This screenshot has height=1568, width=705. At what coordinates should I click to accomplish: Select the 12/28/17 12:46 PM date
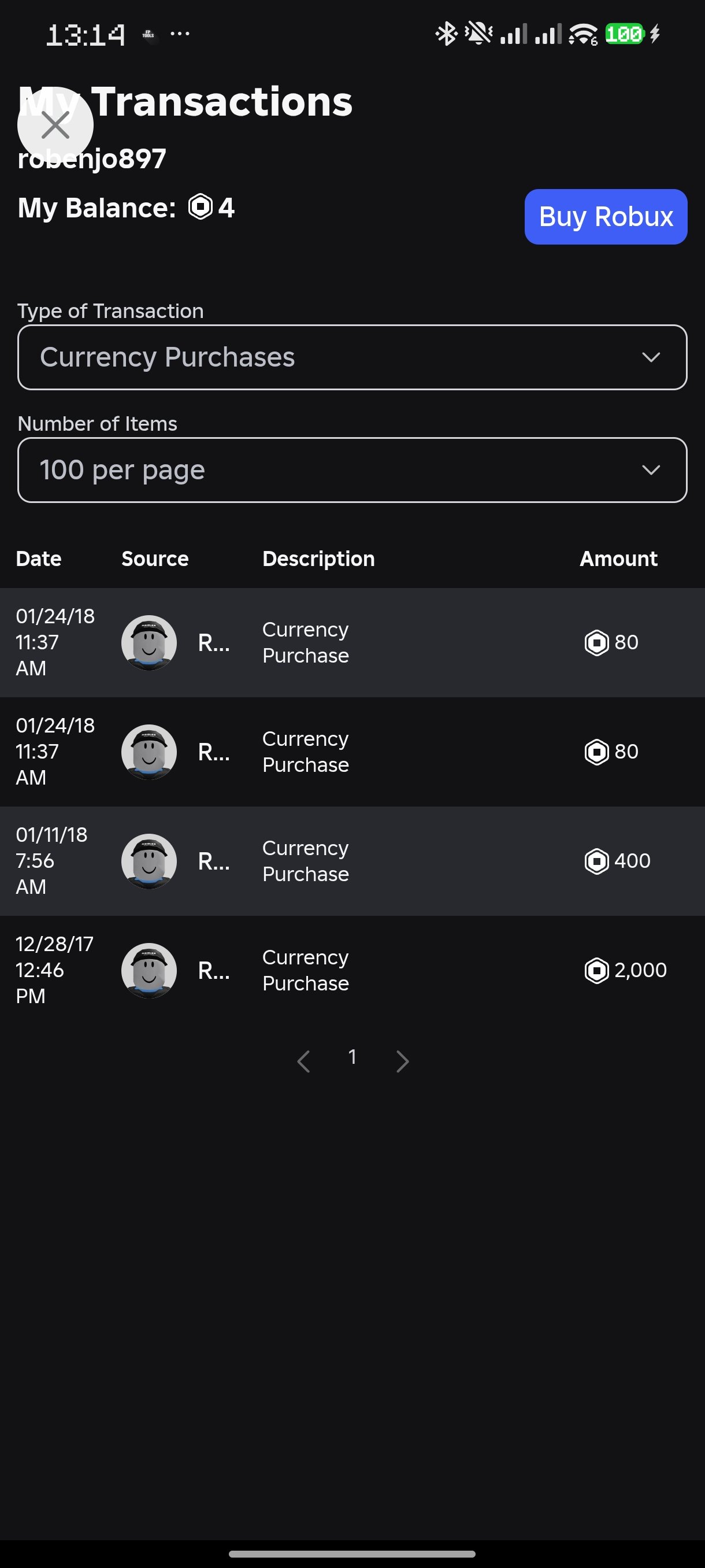point(55,970)
